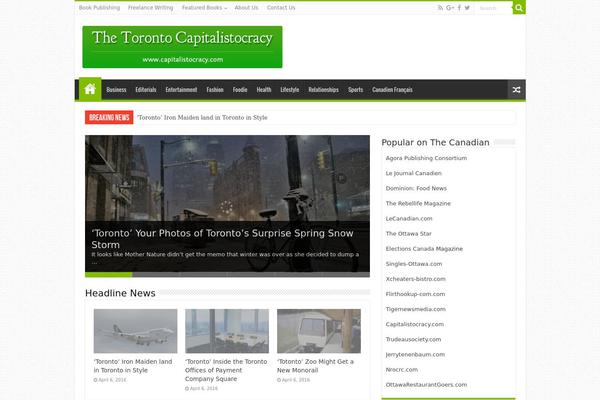Open Jerrytenenbaum.com sidebar link
This screenshot has height=400, width=600.
pos(415,354)
